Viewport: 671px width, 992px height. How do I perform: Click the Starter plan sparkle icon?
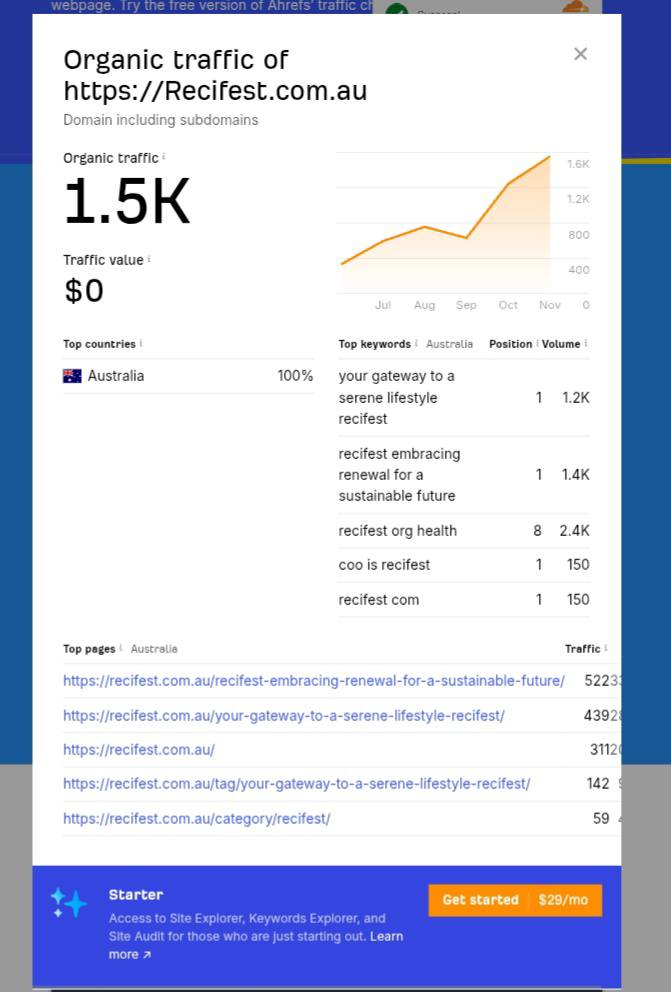69,902
